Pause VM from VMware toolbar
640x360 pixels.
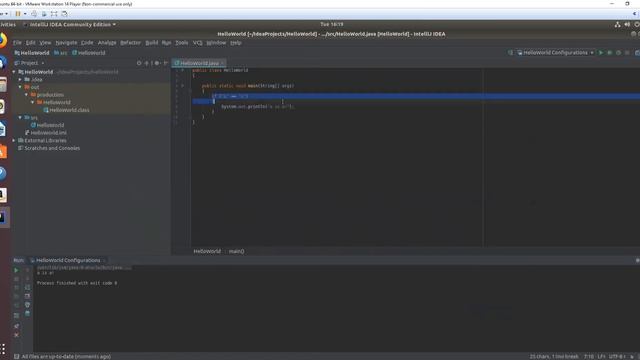click(x=18, y=14)
